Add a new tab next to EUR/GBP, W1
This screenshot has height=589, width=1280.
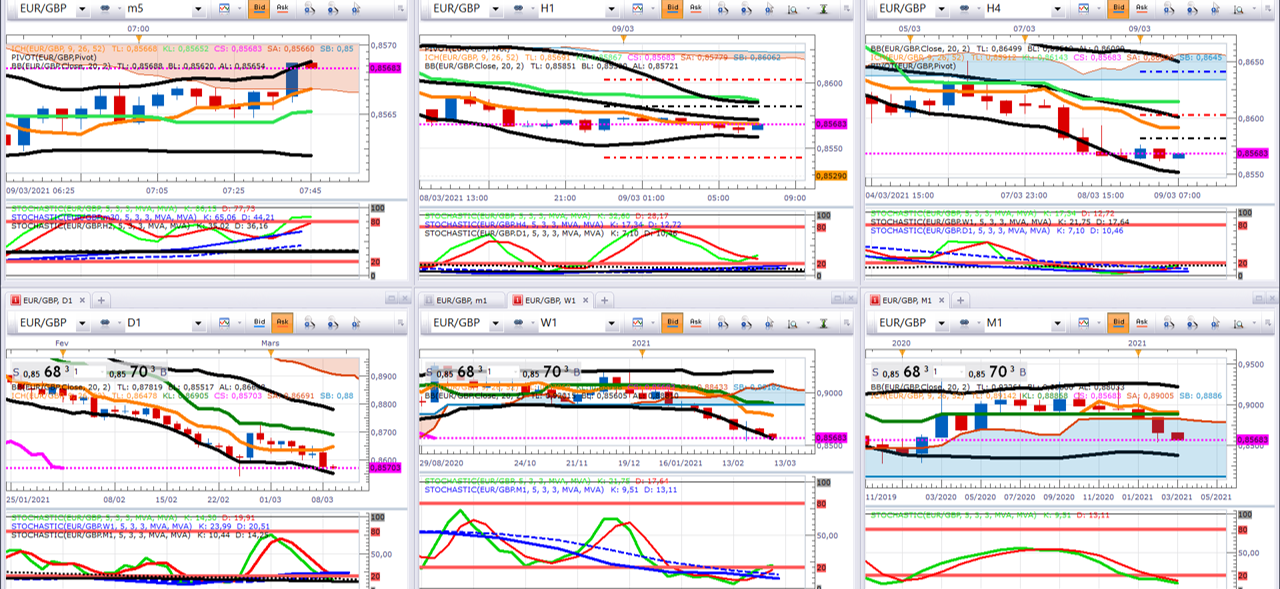click(x=604, y=300)
